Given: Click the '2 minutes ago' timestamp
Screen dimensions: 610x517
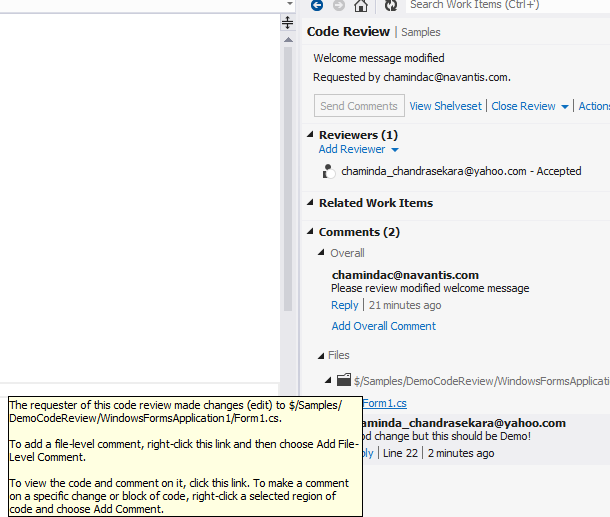Looking at the screenshot, I should pyautogui.click(x=461, y=453).
